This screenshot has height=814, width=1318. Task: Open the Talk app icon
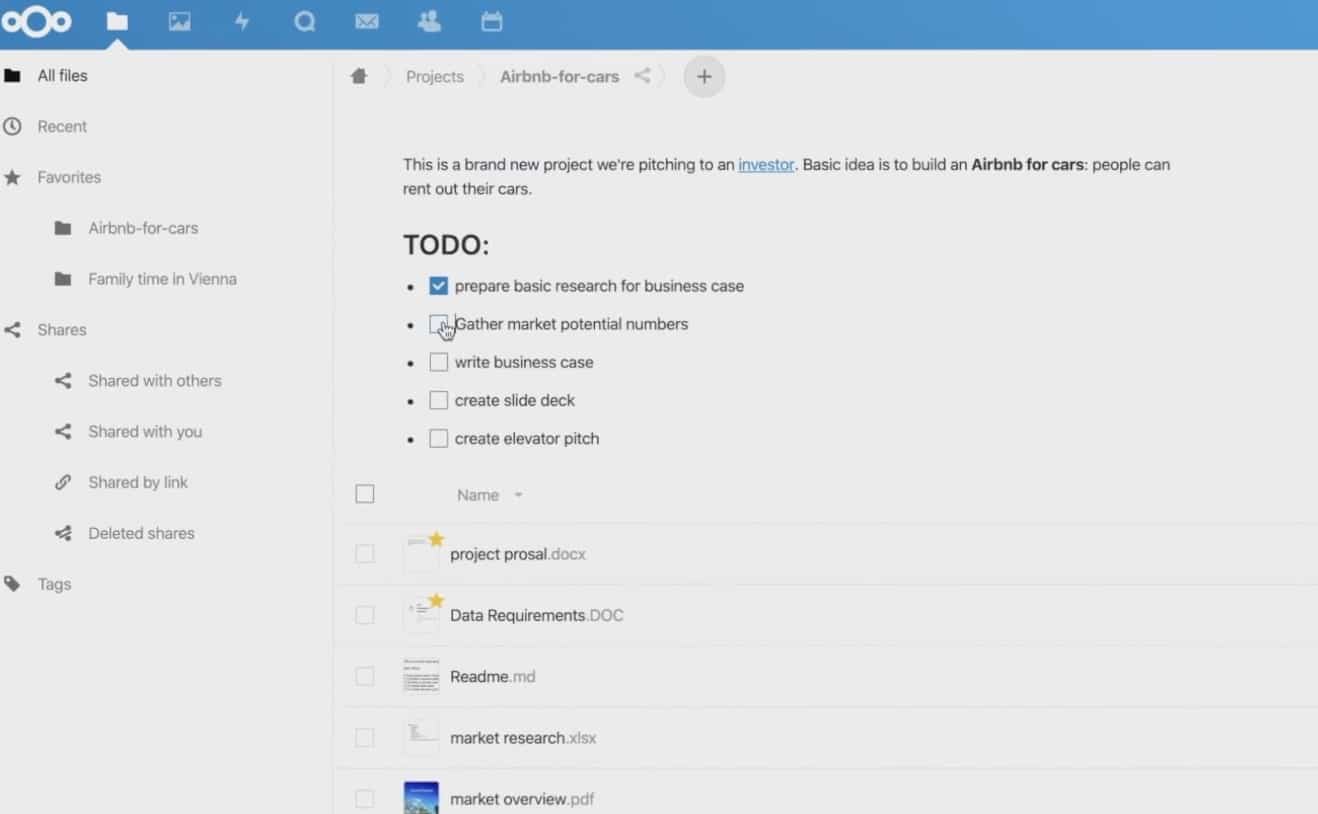coord(305,21)
